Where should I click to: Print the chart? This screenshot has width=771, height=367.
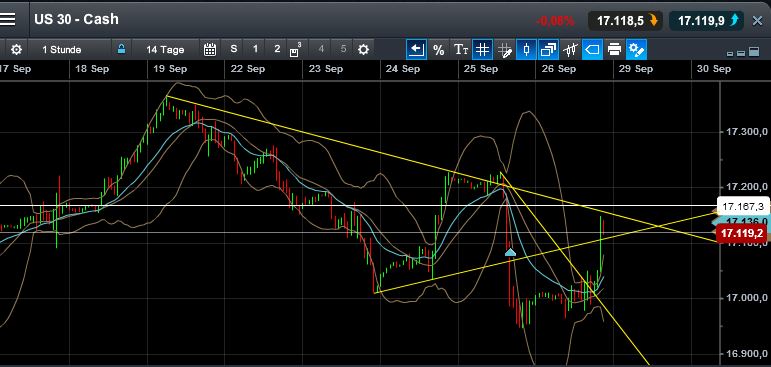(x=614, y=50)
